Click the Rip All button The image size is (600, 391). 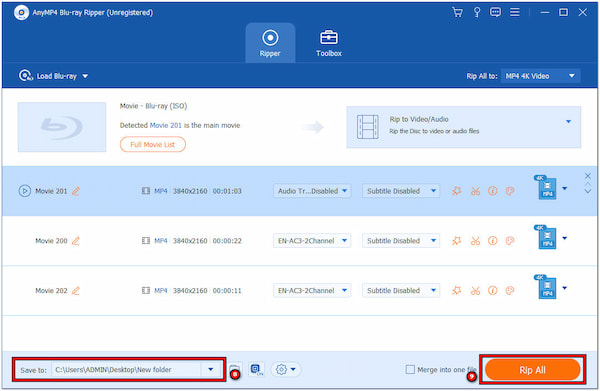click(533, 370)
